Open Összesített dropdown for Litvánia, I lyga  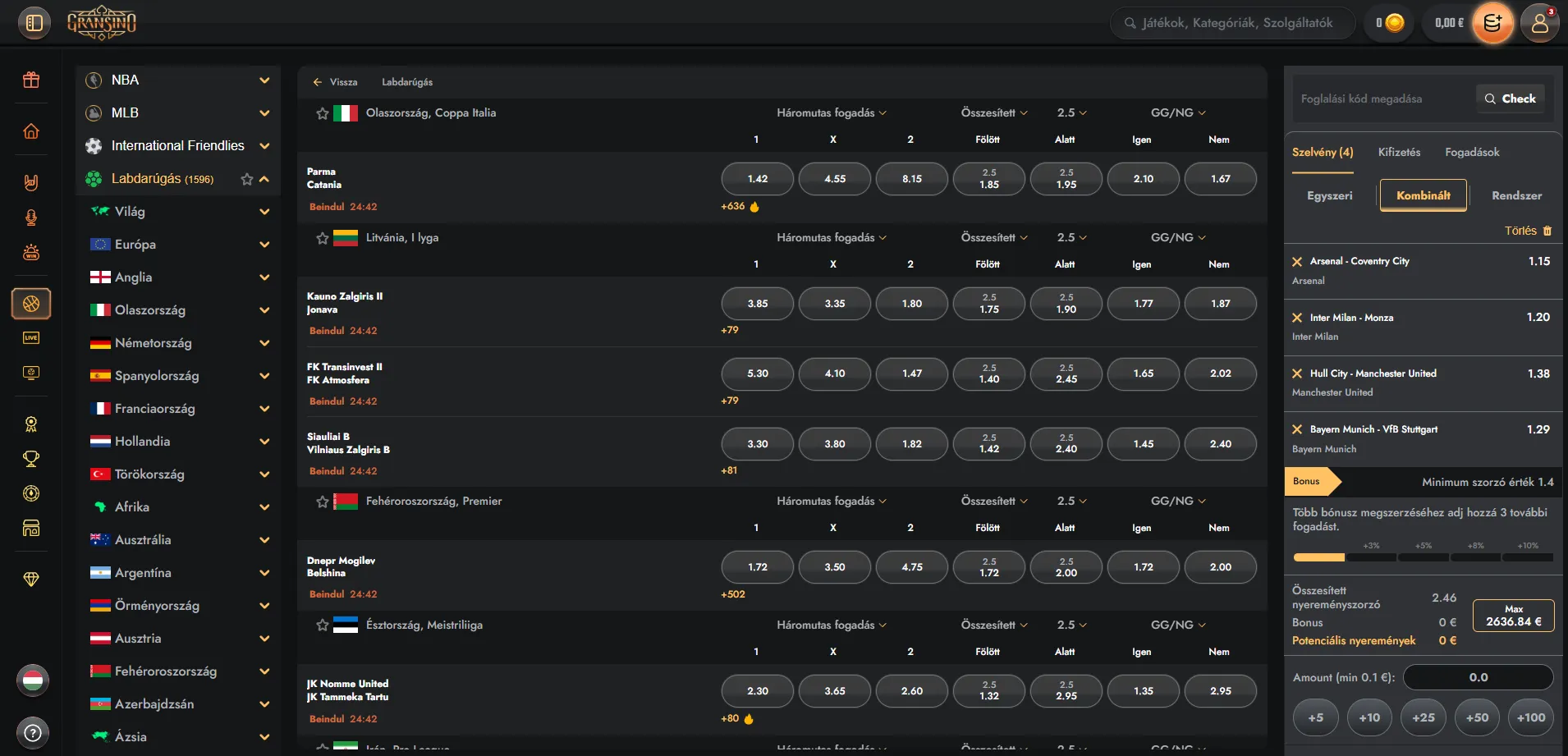point(994,238)
